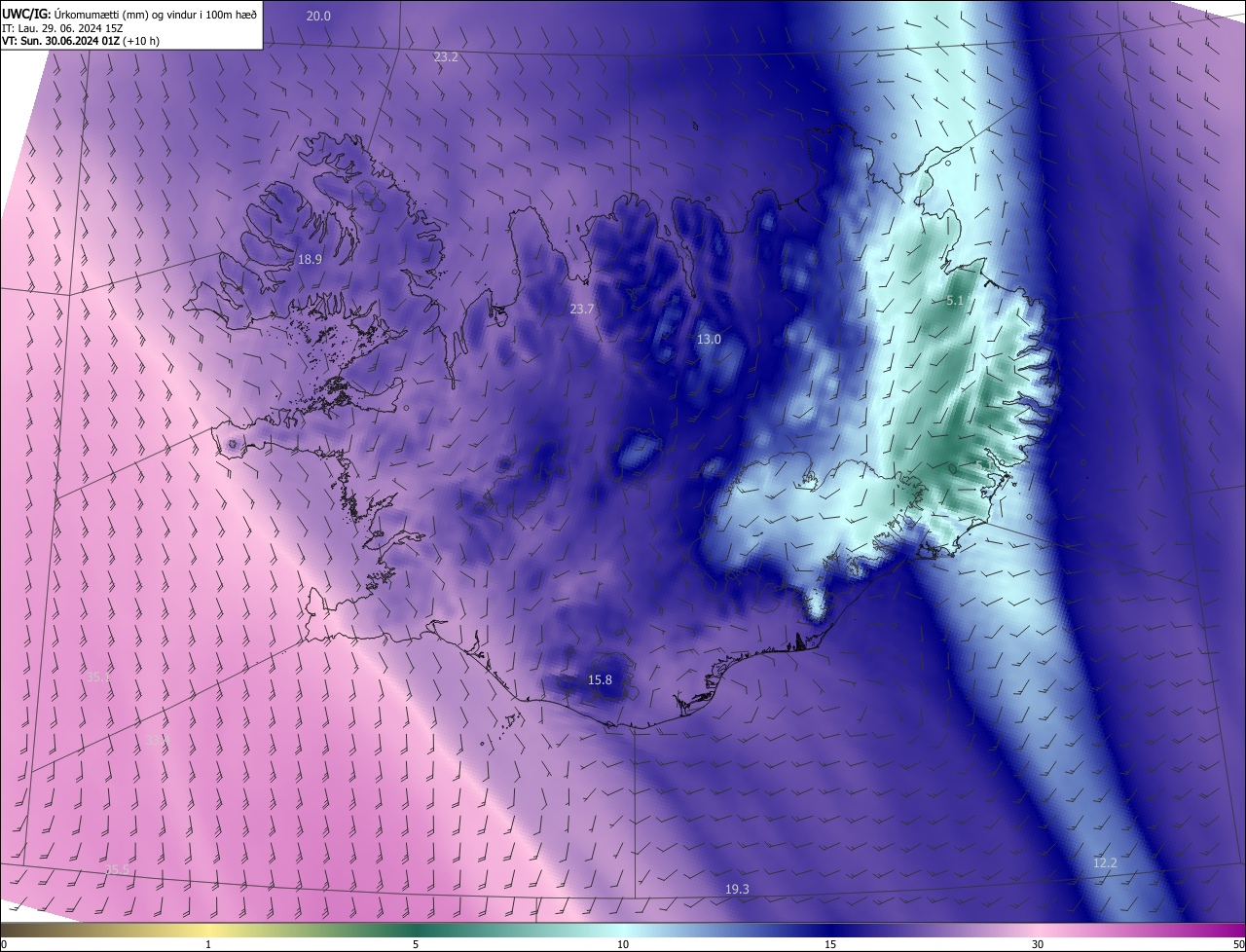Click the 15 tick on the colour scale
1246x952 pixels.
tap(830, 944)
